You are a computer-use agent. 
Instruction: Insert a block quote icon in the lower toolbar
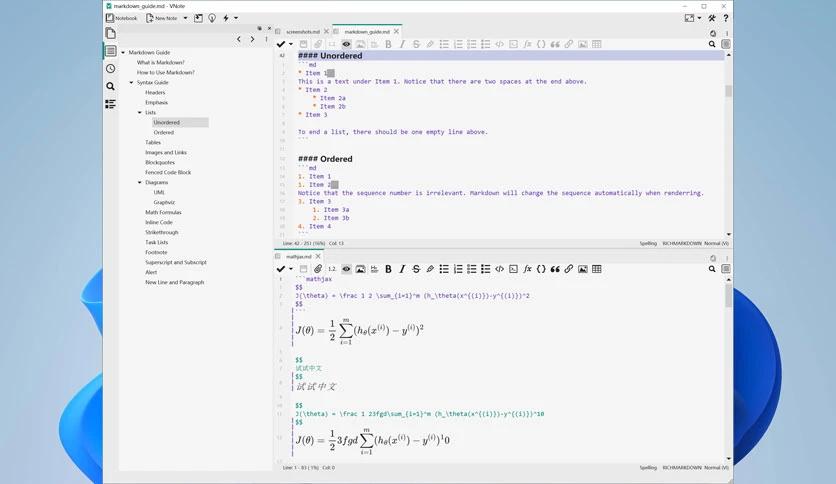555,269
